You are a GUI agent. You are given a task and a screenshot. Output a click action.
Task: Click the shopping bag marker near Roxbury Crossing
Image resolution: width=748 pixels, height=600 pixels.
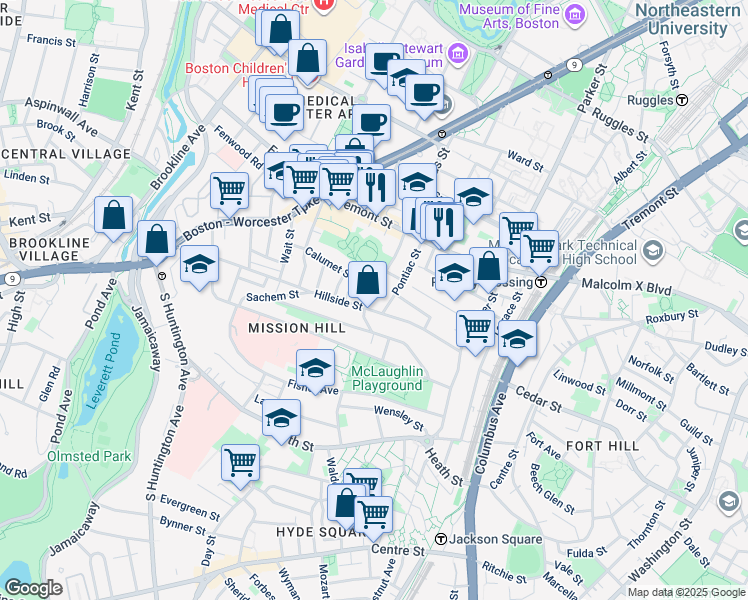[489, 267]
